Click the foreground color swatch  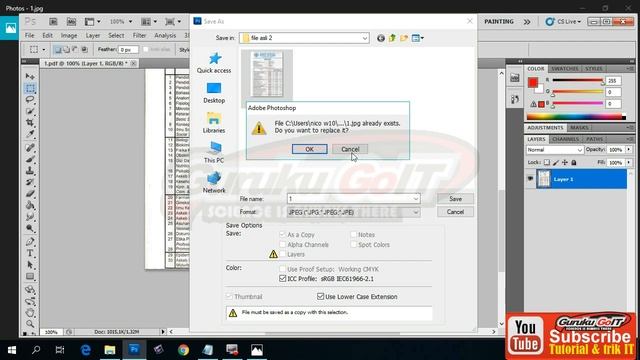pyautogui.click(x=533, y=82)
